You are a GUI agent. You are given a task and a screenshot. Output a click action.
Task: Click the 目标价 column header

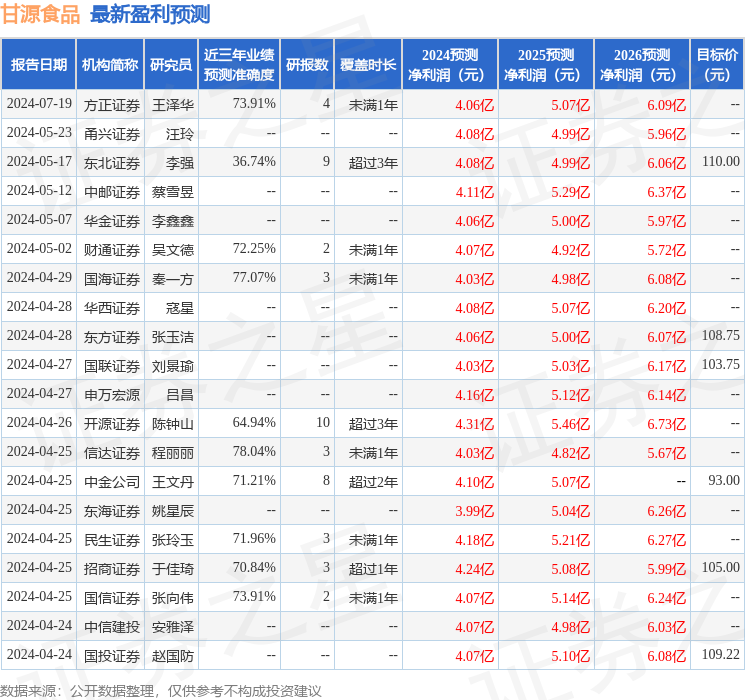[717, 65]
